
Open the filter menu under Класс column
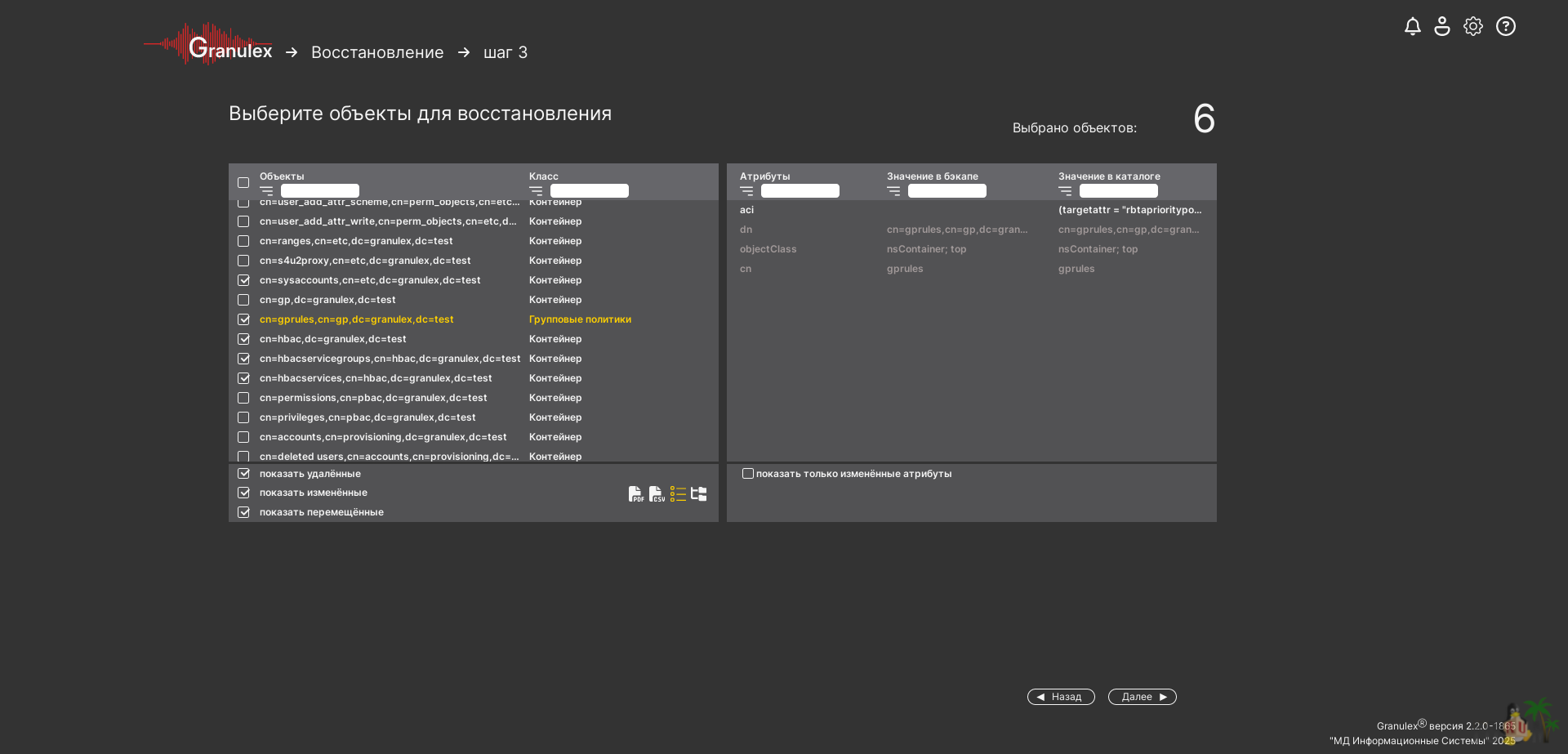point(536,191)
